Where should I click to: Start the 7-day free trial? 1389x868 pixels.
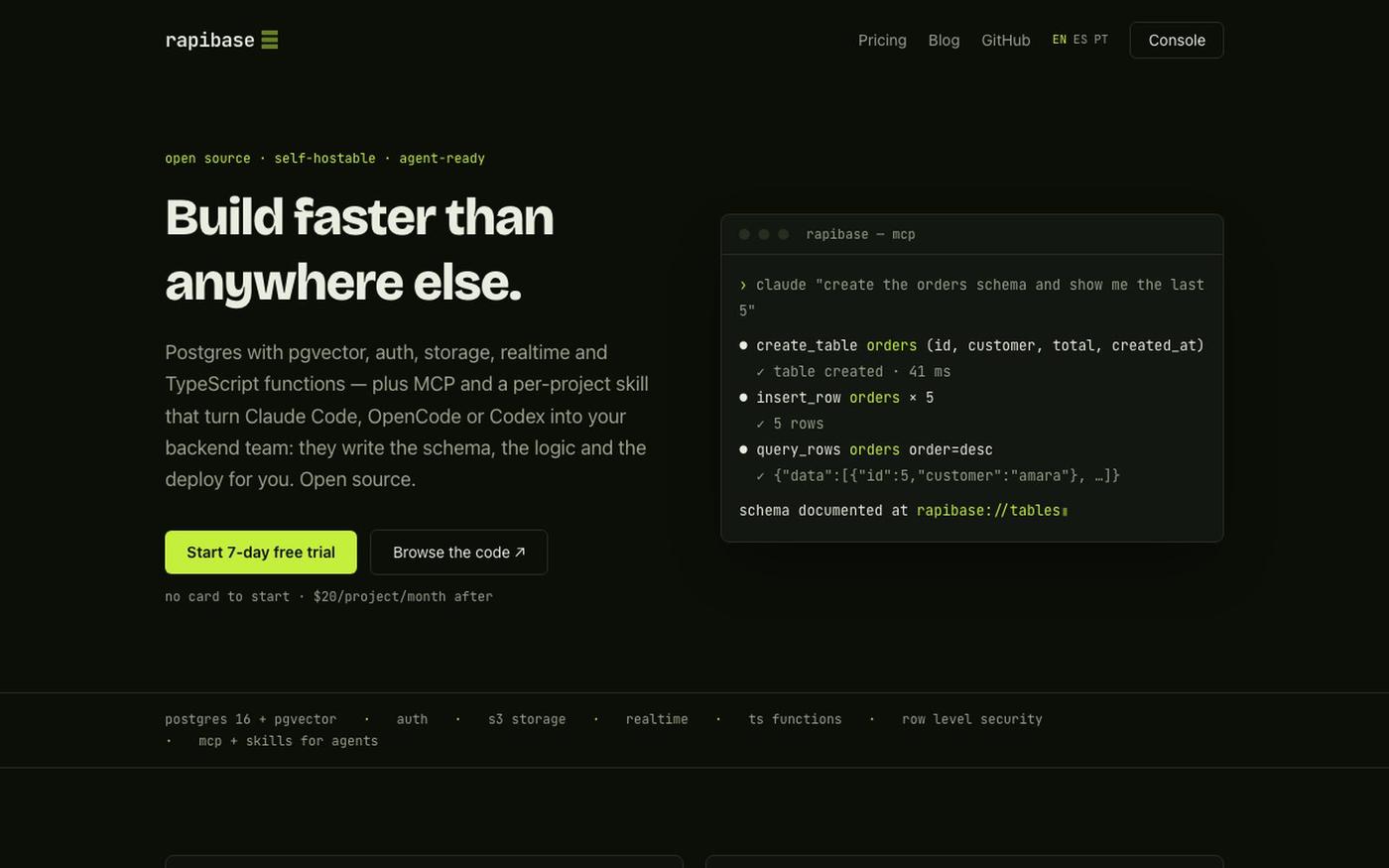click(x=261, y=553)
